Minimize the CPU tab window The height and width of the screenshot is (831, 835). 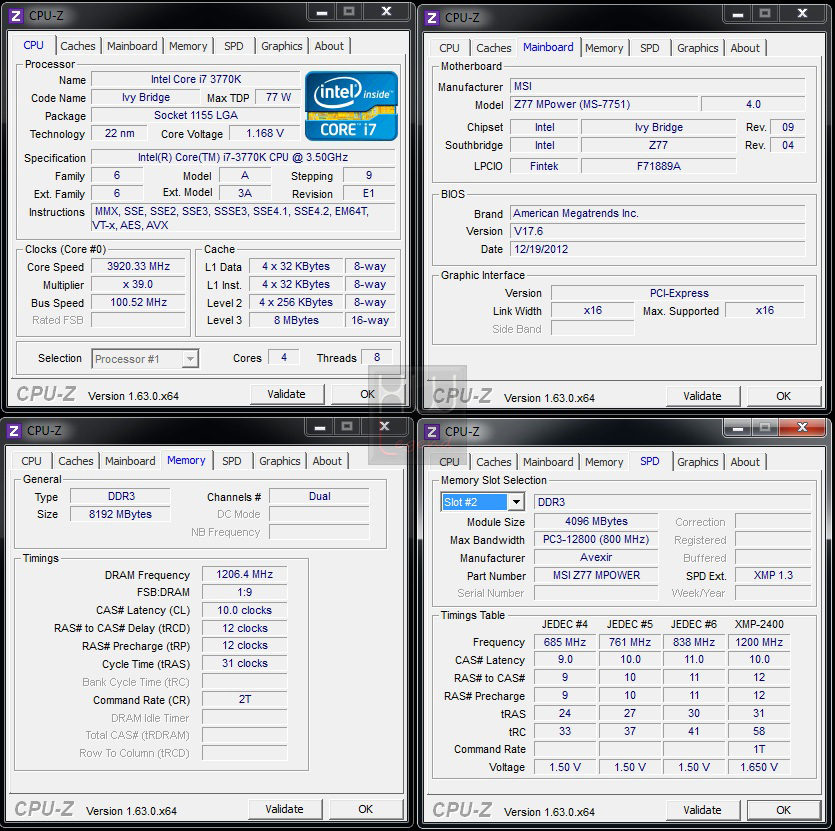[322, 12]
